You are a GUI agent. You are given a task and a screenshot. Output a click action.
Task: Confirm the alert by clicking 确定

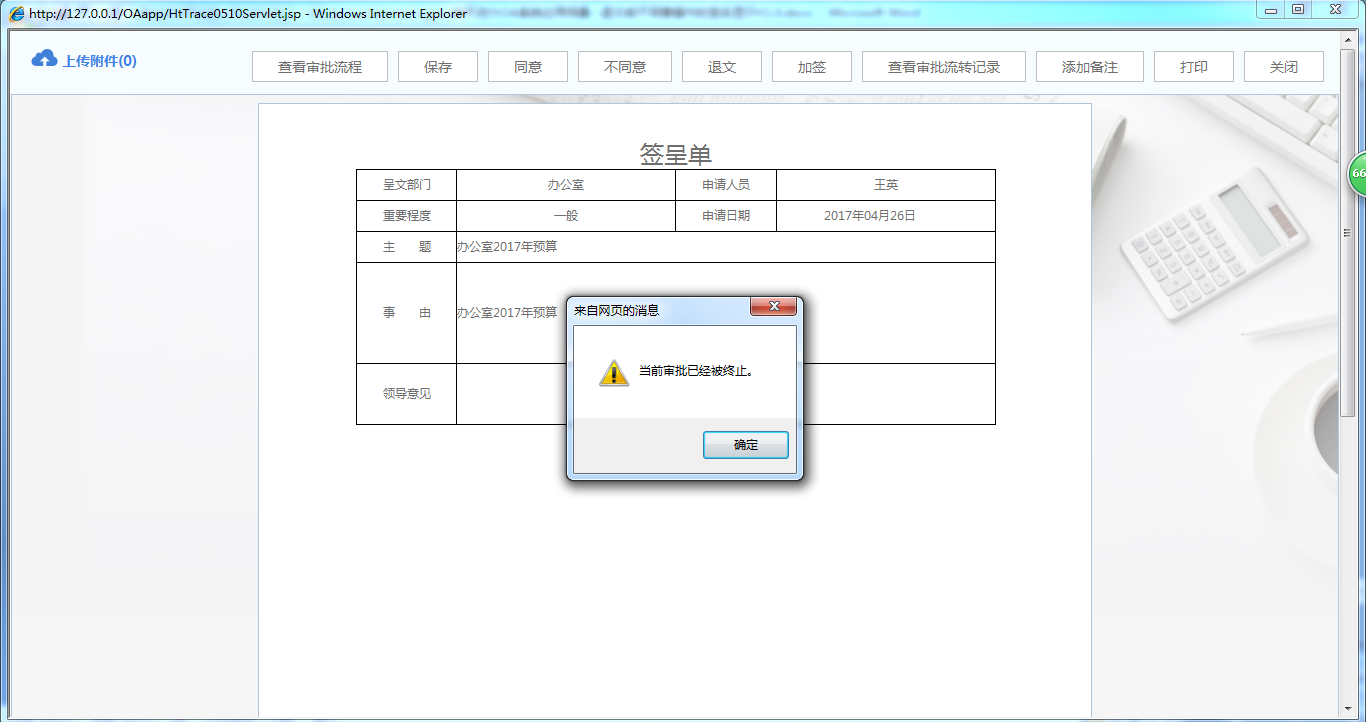click(x=745, y=444)
